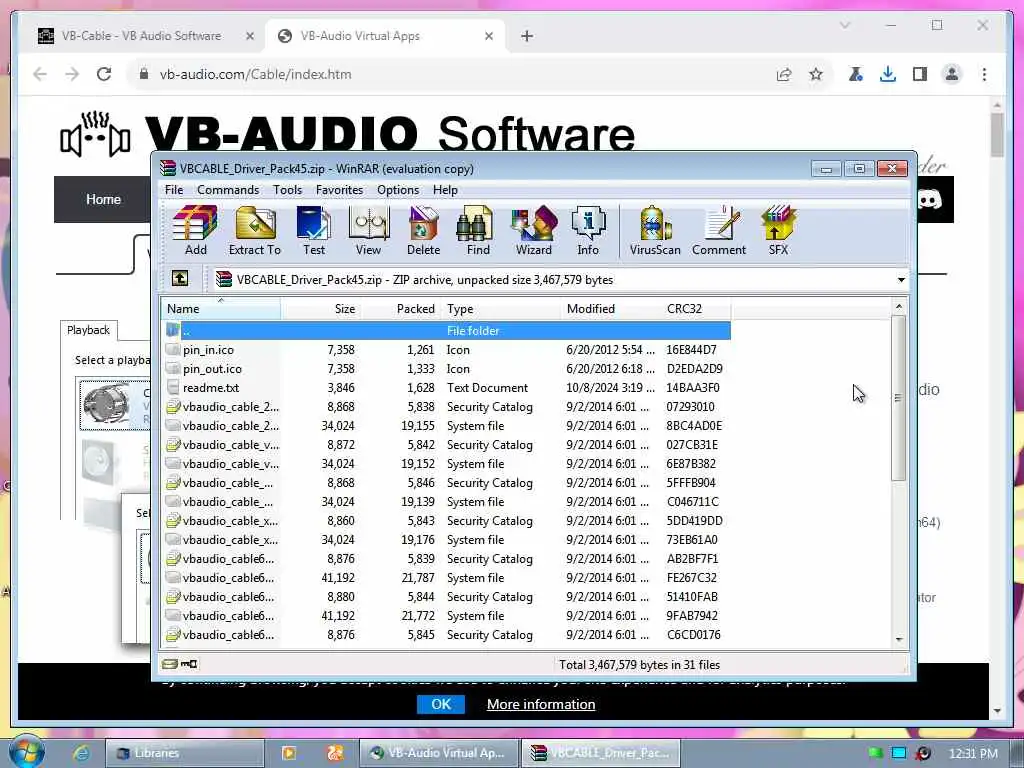Switch to VB-Audio Virtual Ap... taskbar button
The image size is (1024, 768).
[439, 753]
